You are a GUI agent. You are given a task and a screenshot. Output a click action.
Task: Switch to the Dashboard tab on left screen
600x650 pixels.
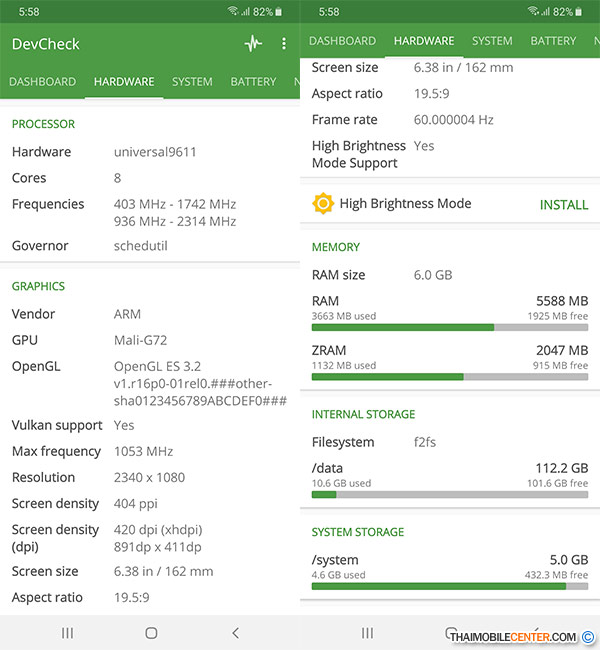click(43, 82)
